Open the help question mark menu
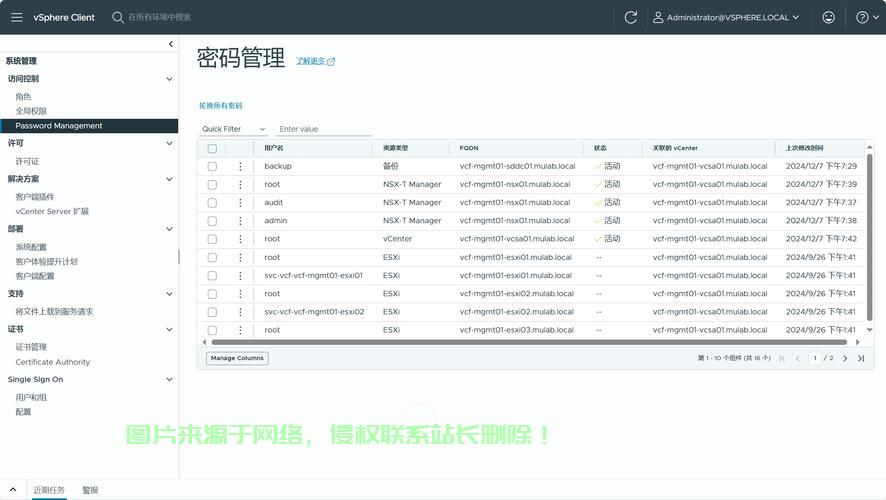Viewport: 886px width, 500px height. coord(867,18)
